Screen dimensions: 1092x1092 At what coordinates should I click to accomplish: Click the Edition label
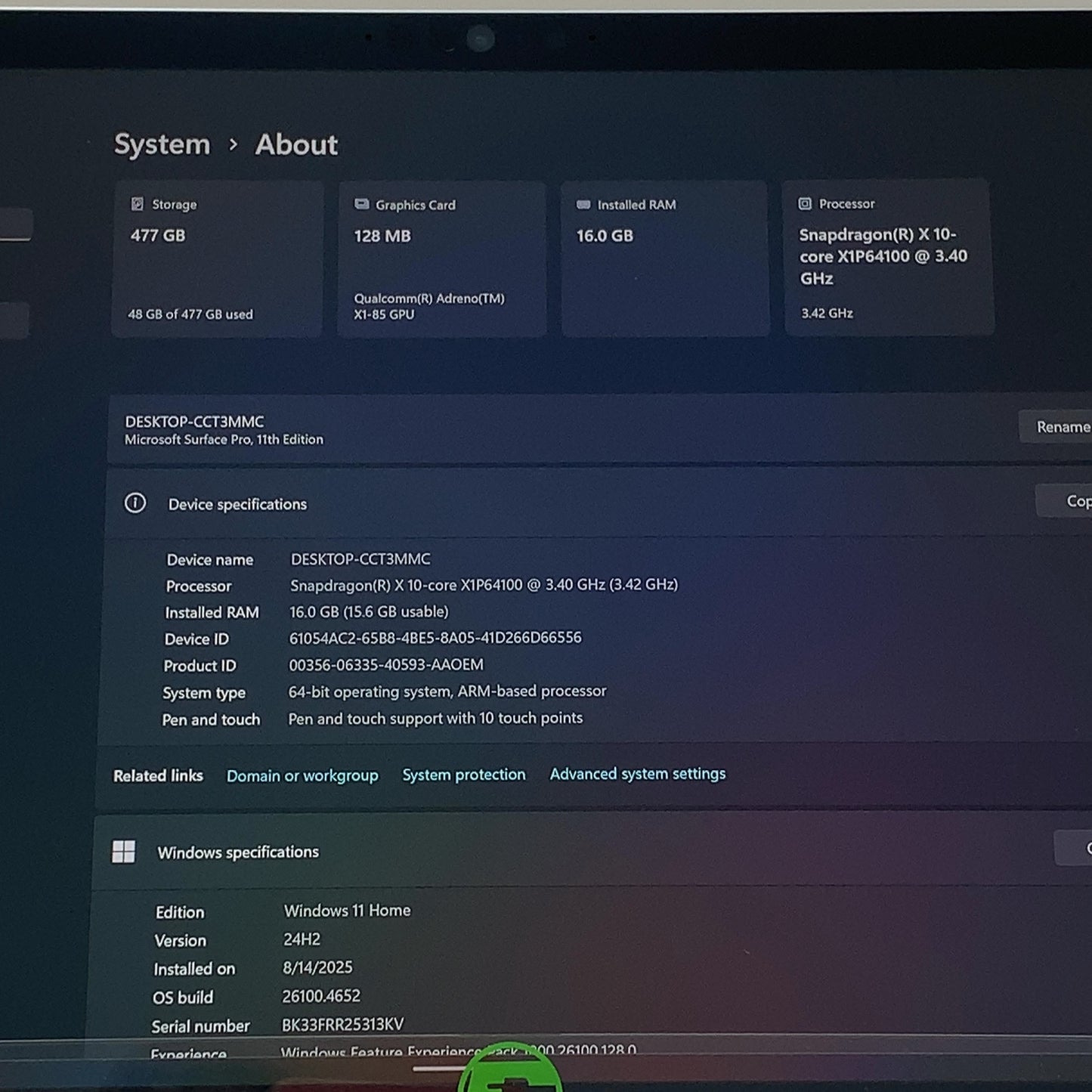pos(180,912)
